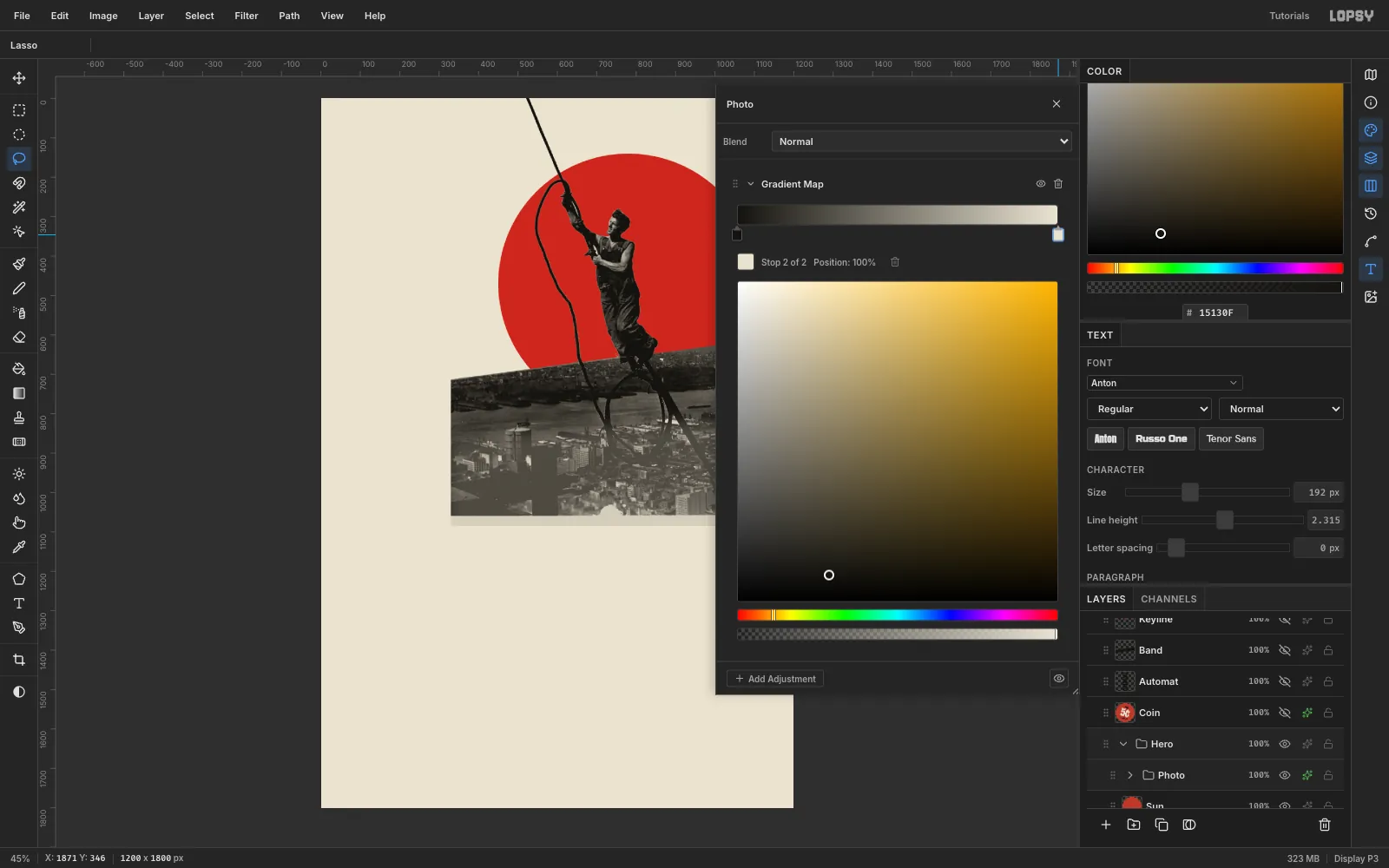Open the Filter menu

247,16
